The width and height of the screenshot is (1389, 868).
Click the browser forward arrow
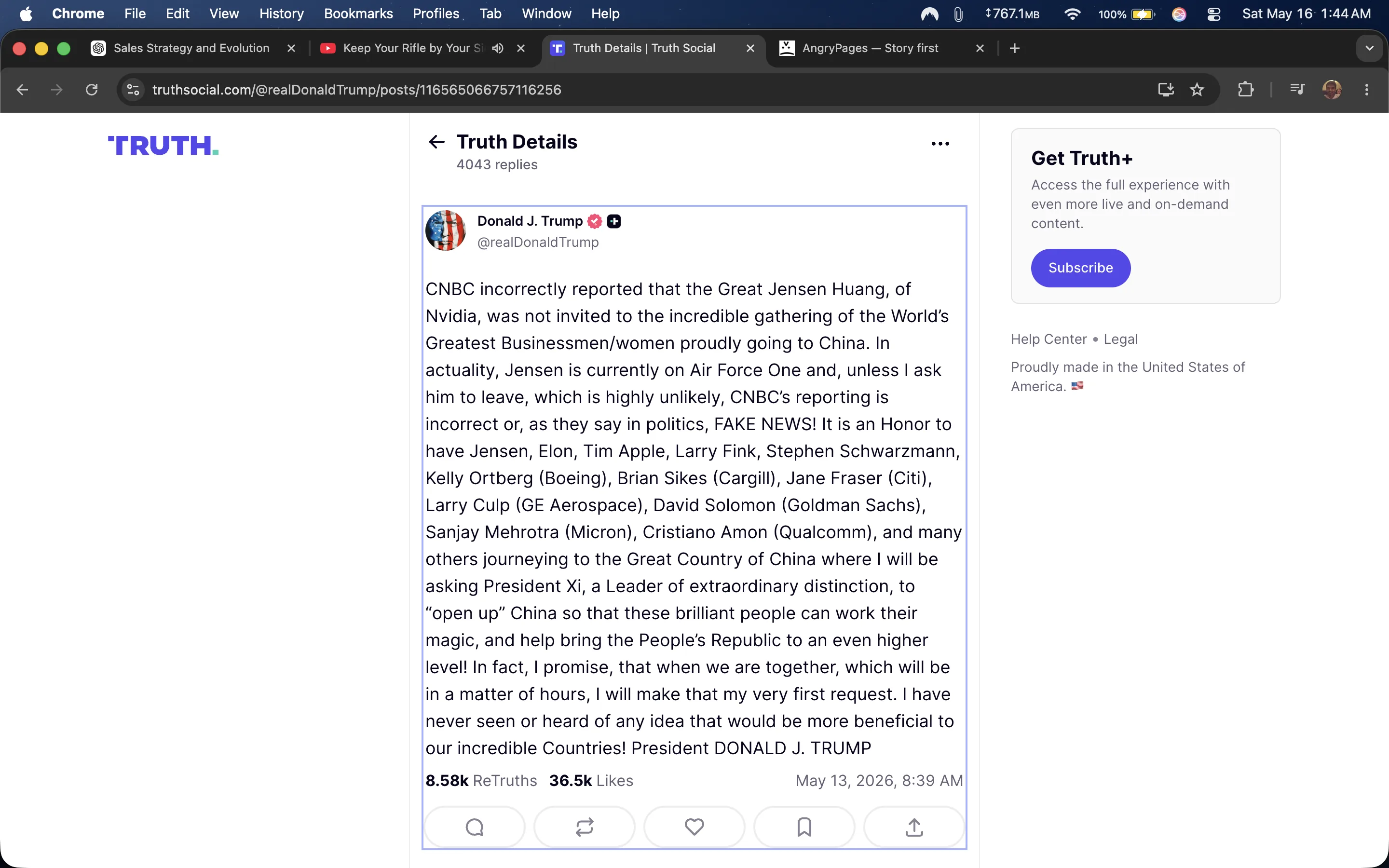pyautogui.click(x=57, y=90)
